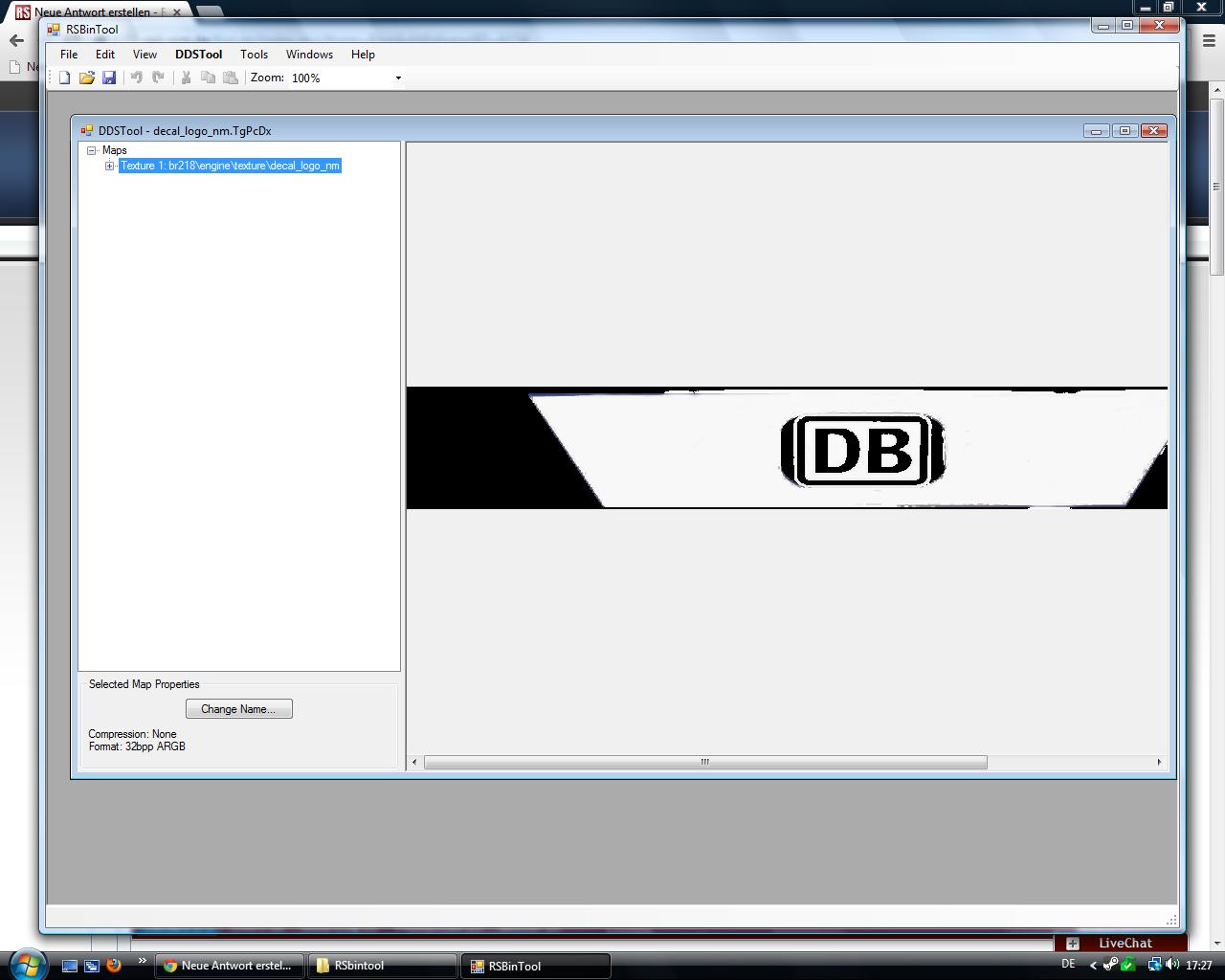Click the Undo arrow icon
The height and width of the screenshot is (980, 1225).
[x=136, y=78]
